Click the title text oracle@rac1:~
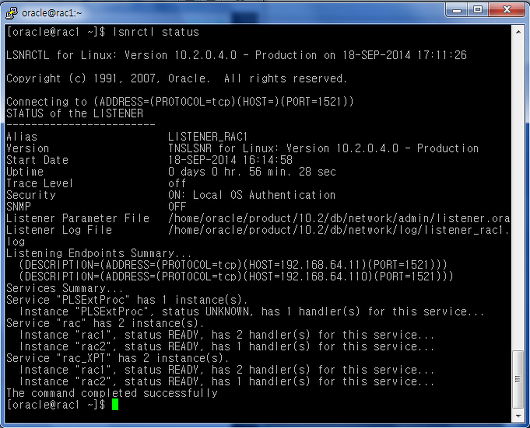 point(51,13)
